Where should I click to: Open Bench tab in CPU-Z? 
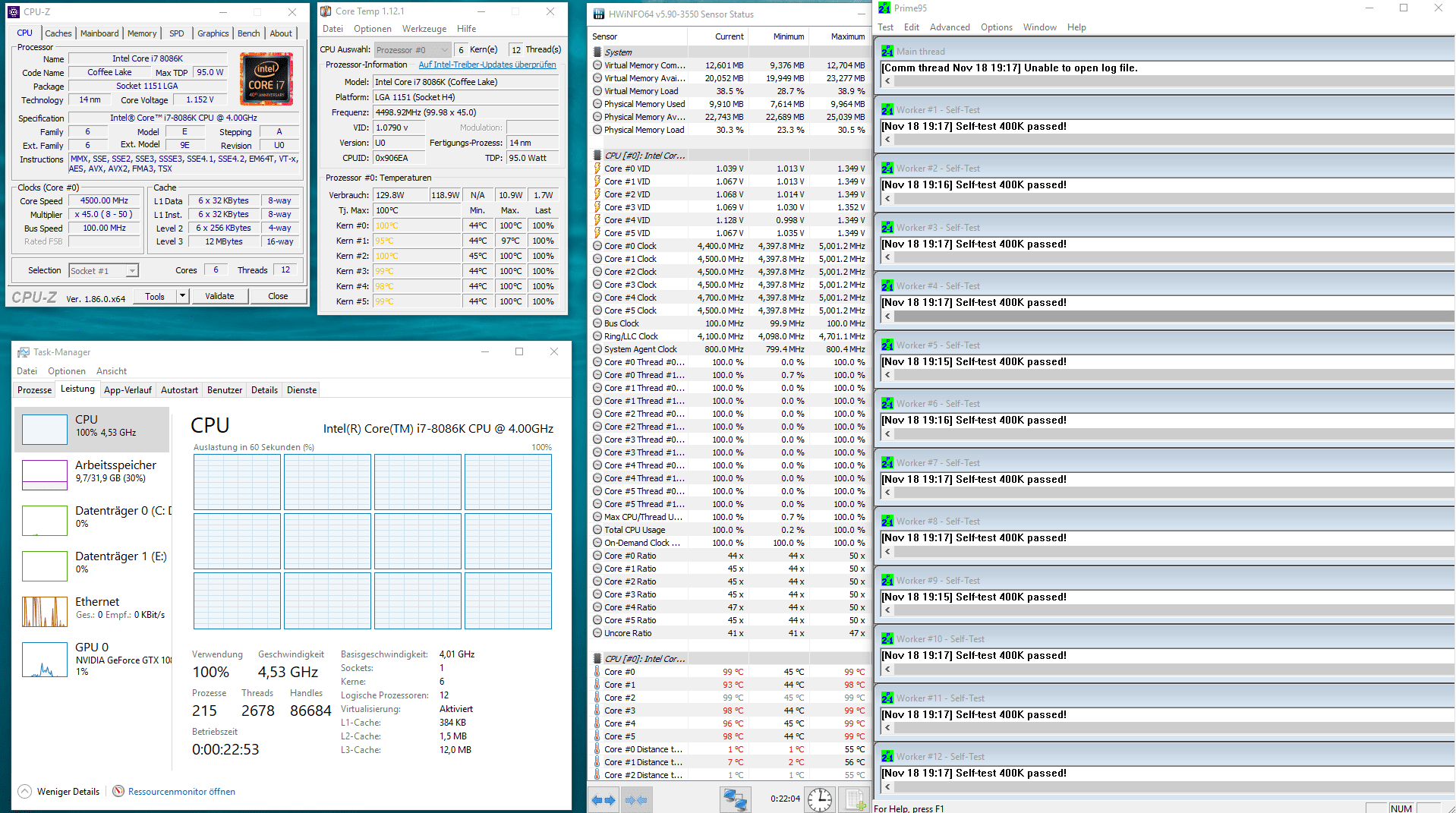[248, 33]
